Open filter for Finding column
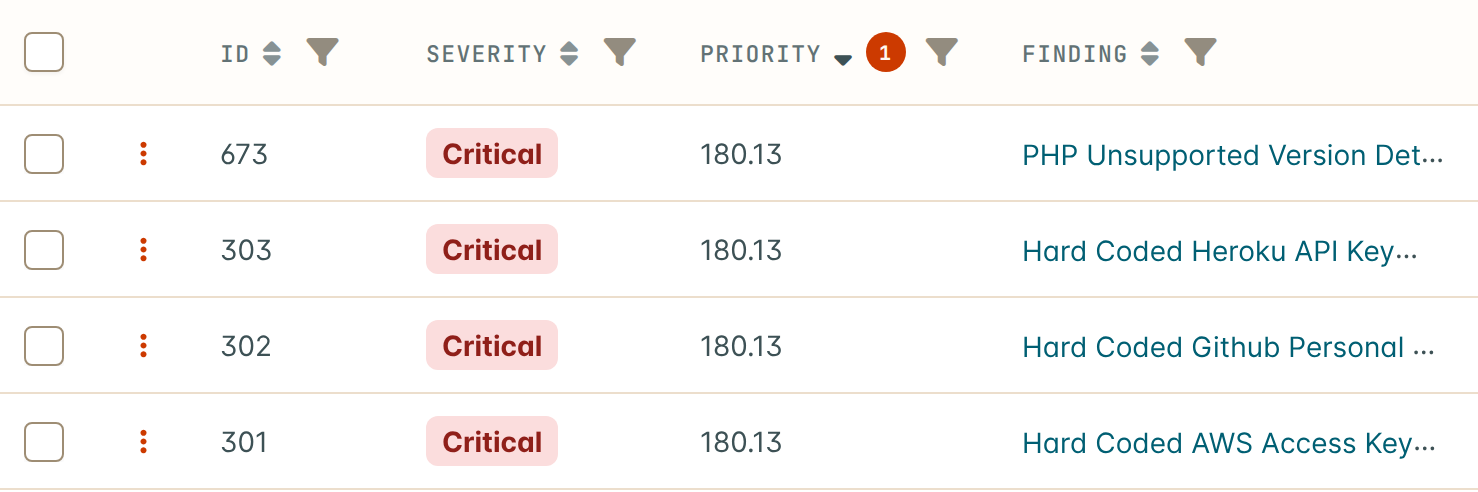This screenshot has height=492, width=1478. tap(1200, 53)
